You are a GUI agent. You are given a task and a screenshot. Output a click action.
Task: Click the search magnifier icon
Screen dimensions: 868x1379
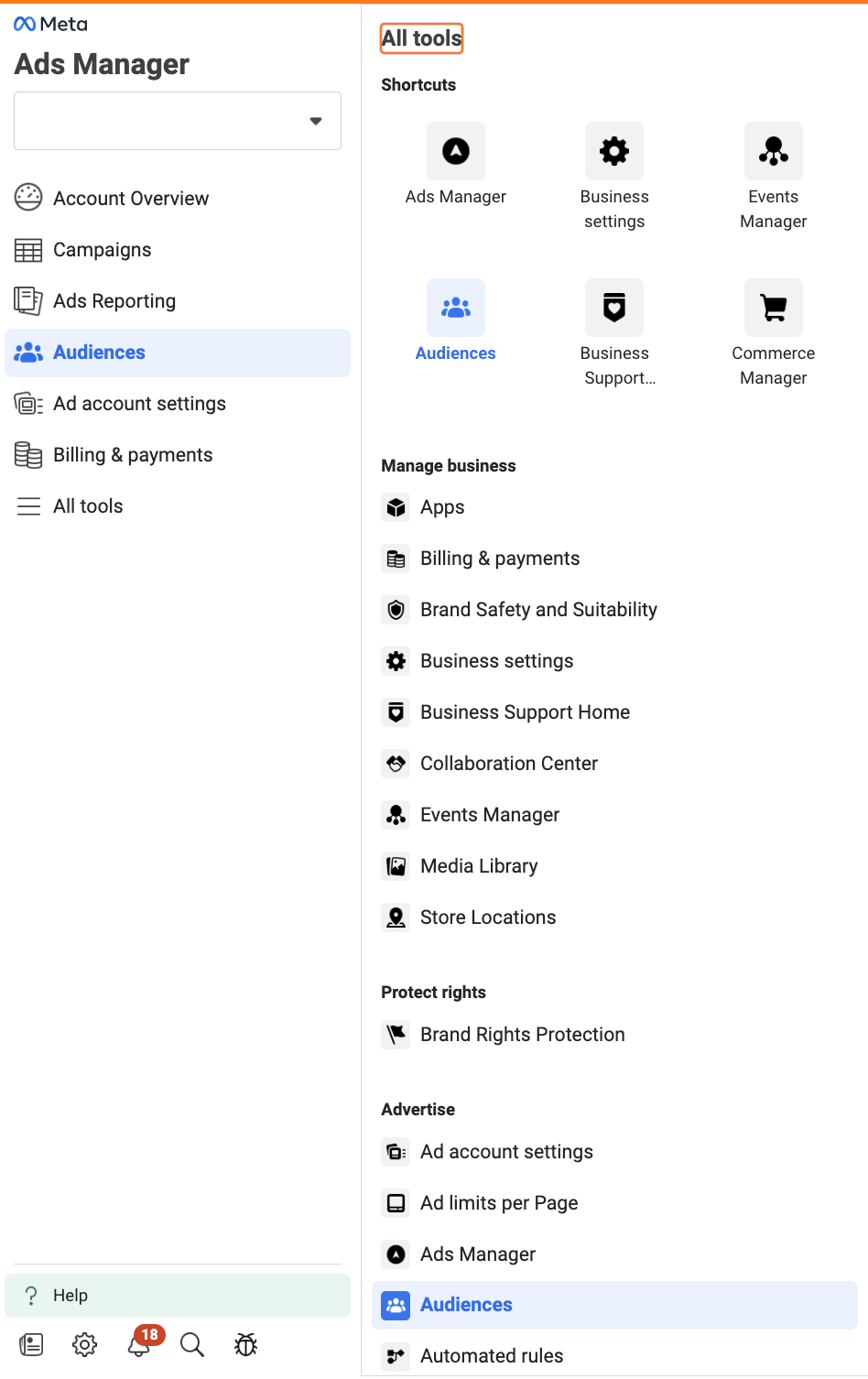coord(192,1344)
